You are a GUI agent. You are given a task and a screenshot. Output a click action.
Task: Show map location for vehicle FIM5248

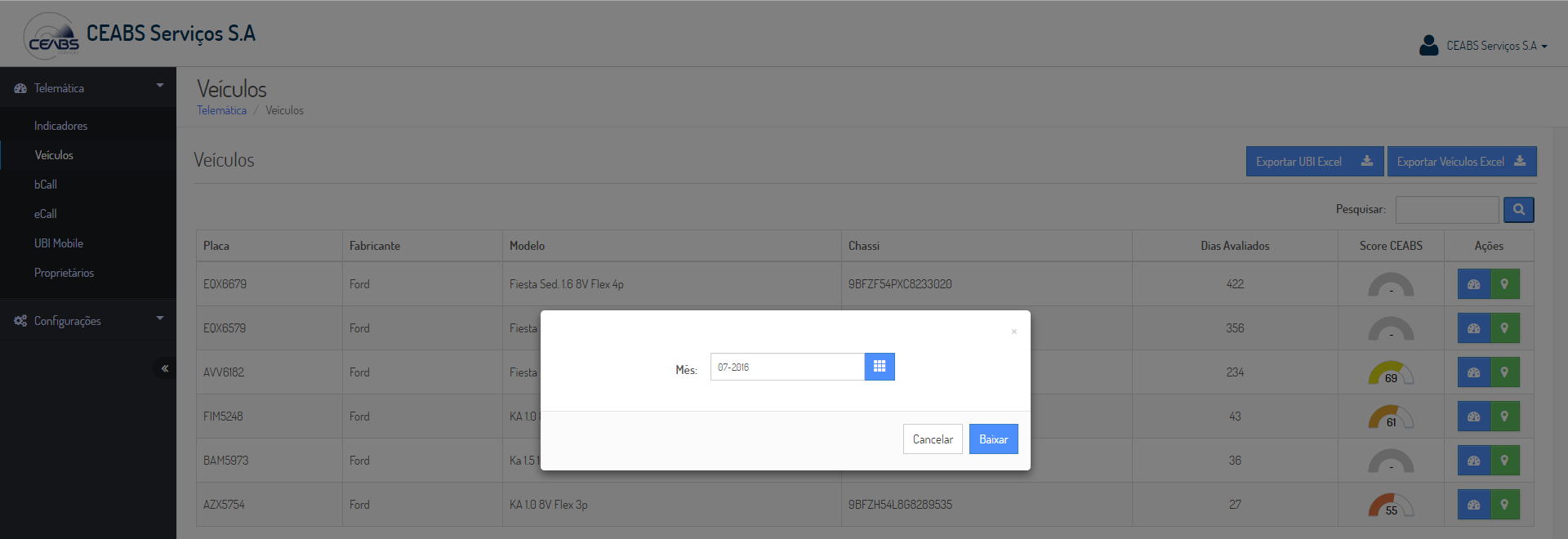coord(1505,416)
